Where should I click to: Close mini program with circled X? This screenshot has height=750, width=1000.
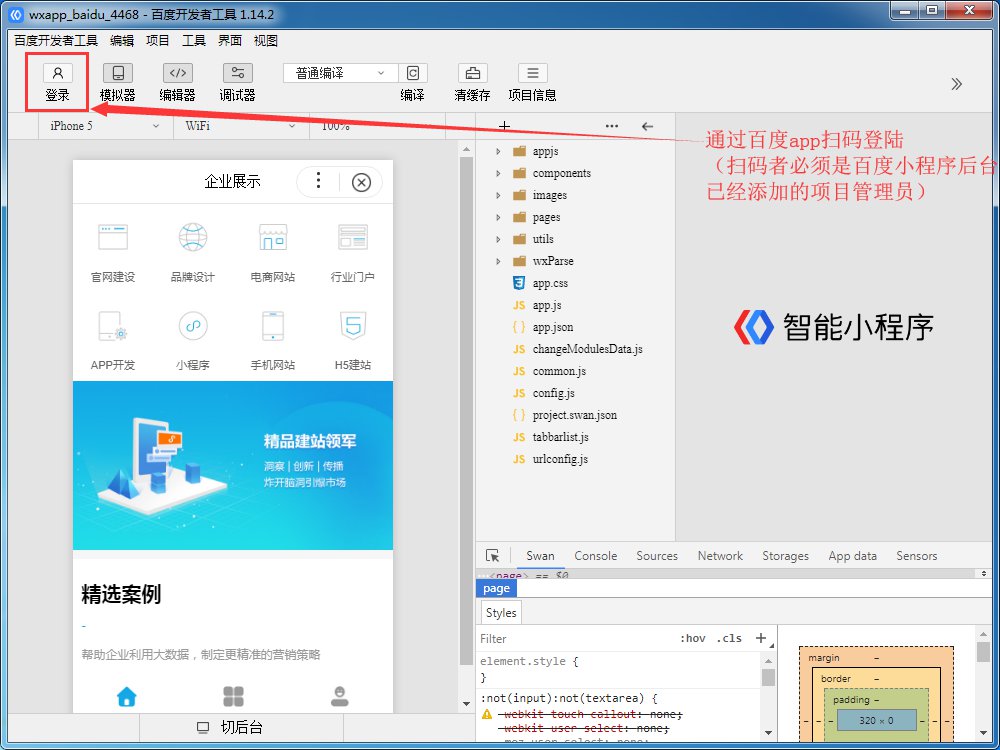point(361,182)
